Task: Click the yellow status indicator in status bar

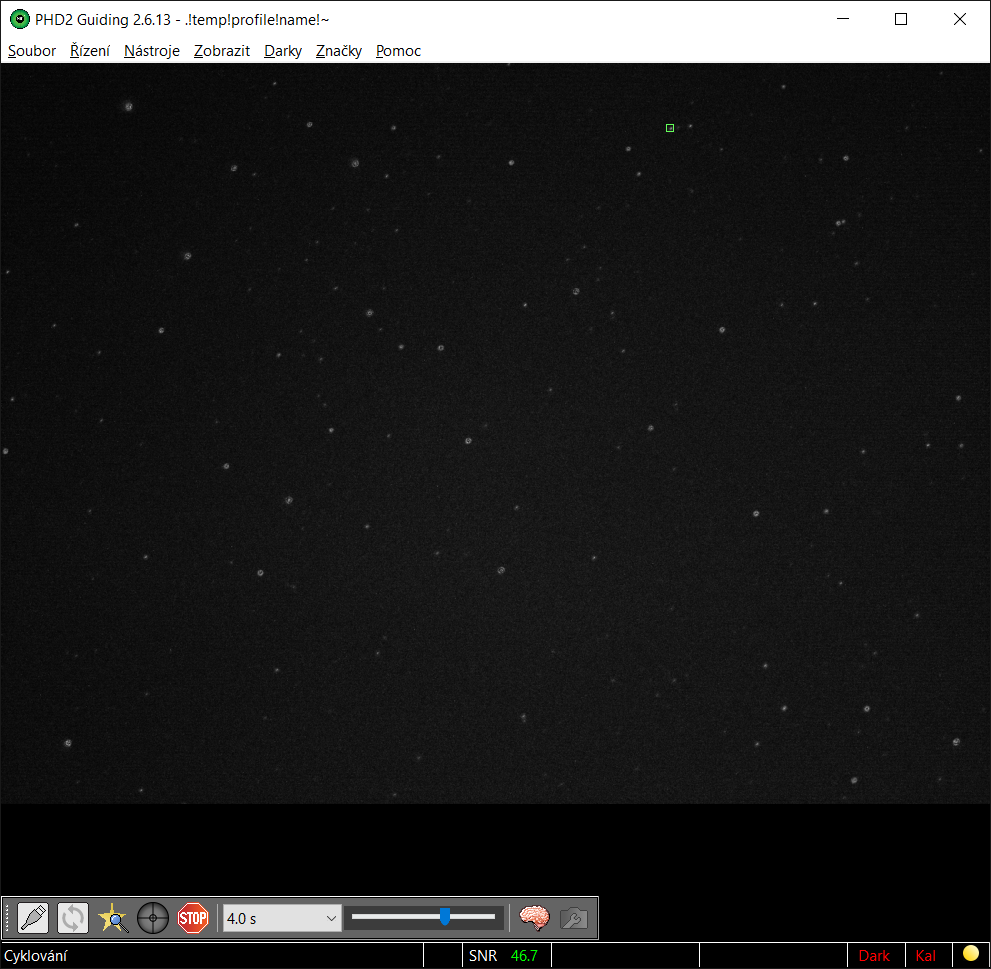Action: tap(971, 953)
